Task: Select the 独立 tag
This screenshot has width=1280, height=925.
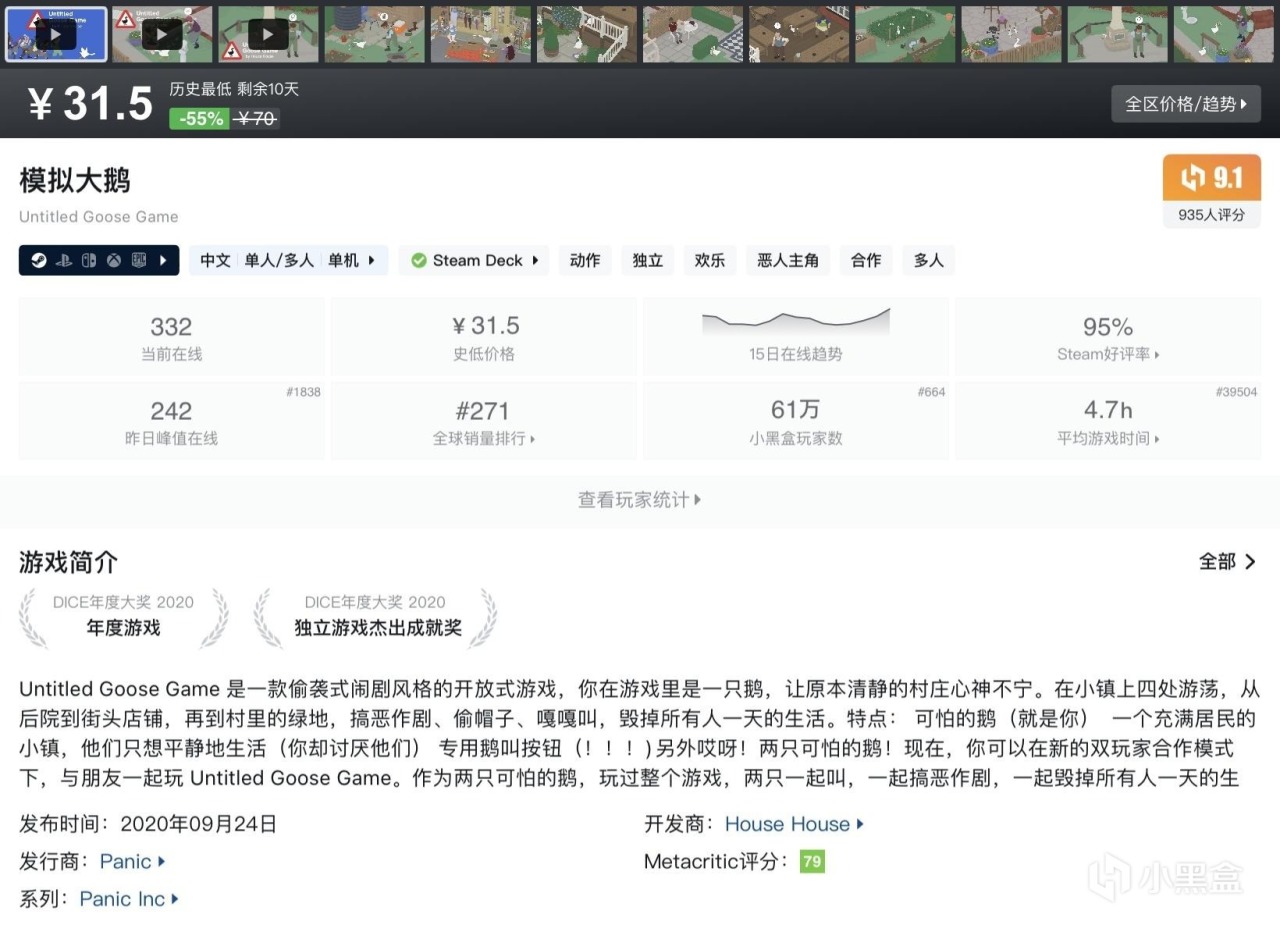Action: [648, 260]
